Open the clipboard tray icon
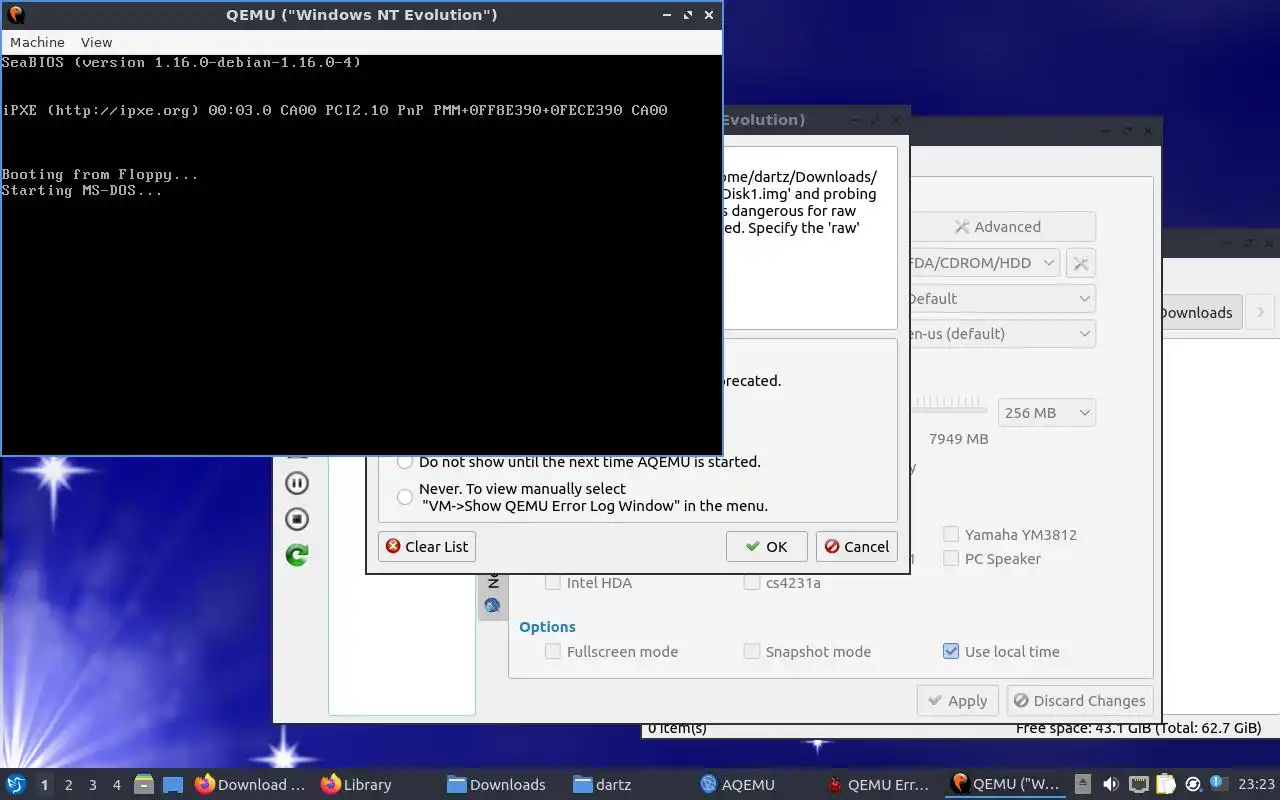This screenshot has width=1280, height=800. tap(1165, 784)
